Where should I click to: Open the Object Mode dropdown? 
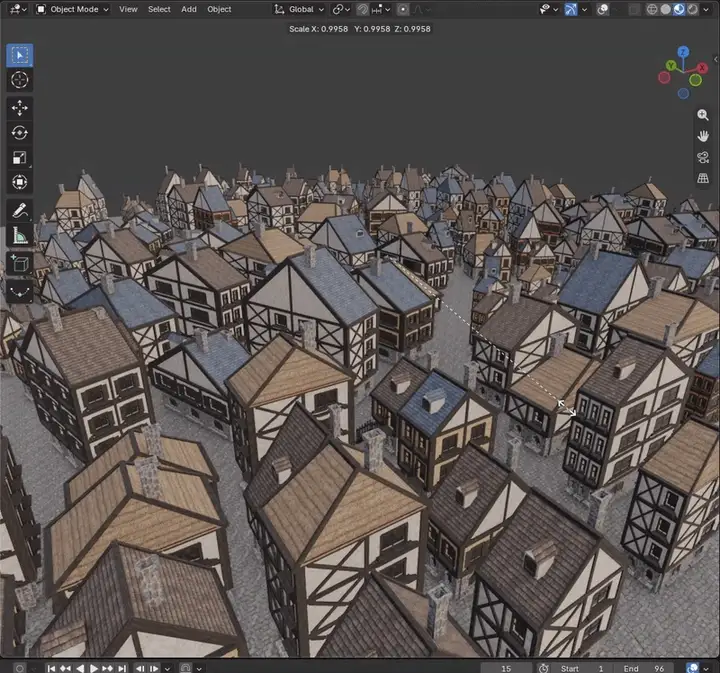click(x=73, y=9)
